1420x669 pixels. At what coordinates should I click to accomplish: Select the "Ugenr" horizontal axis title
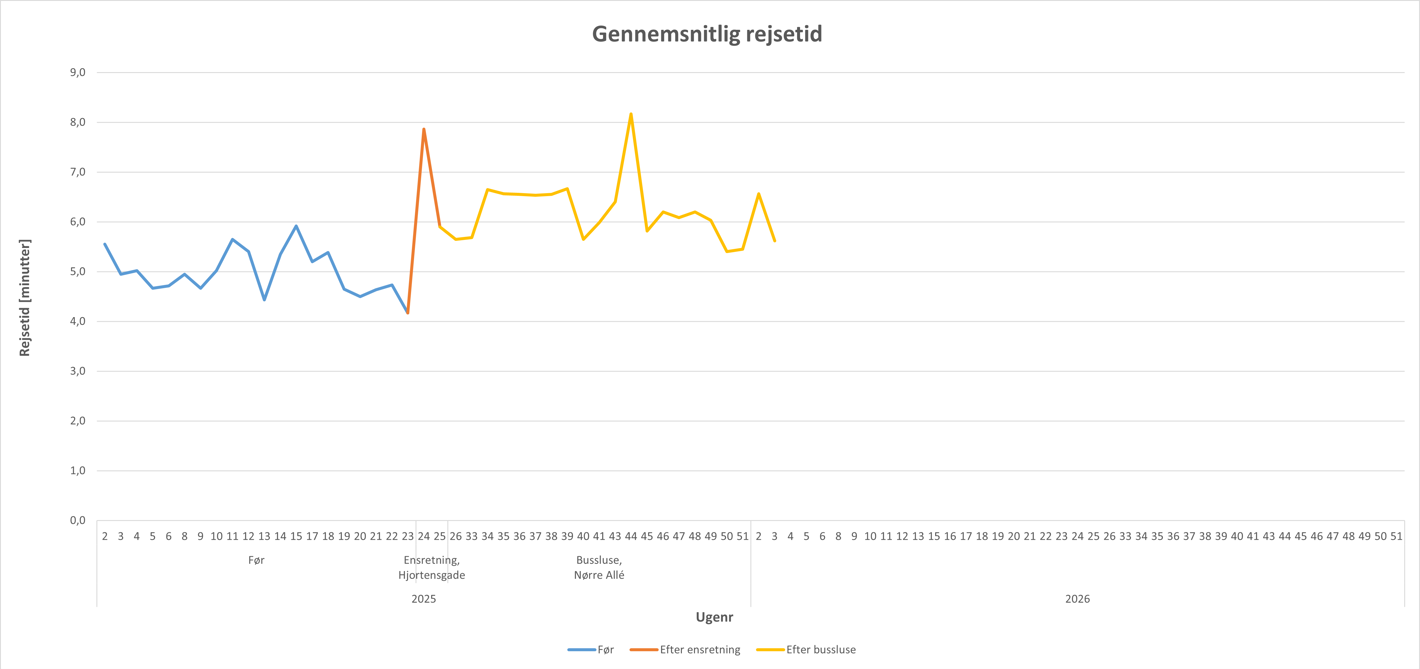tap(714, 617)
